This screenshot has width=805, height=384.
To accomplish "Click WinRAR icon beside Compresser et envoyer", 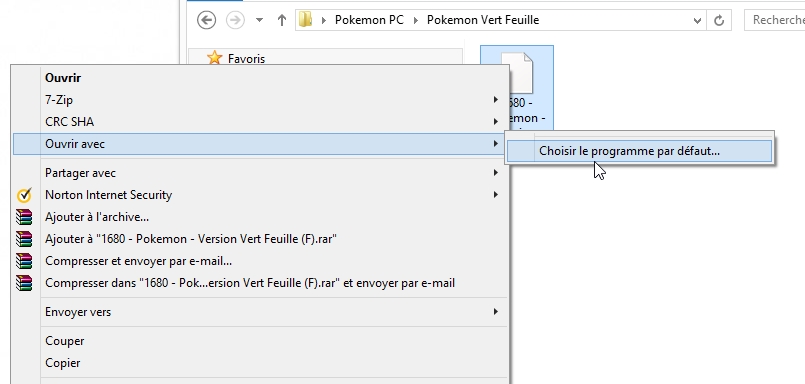I will (x=24, y=261).
